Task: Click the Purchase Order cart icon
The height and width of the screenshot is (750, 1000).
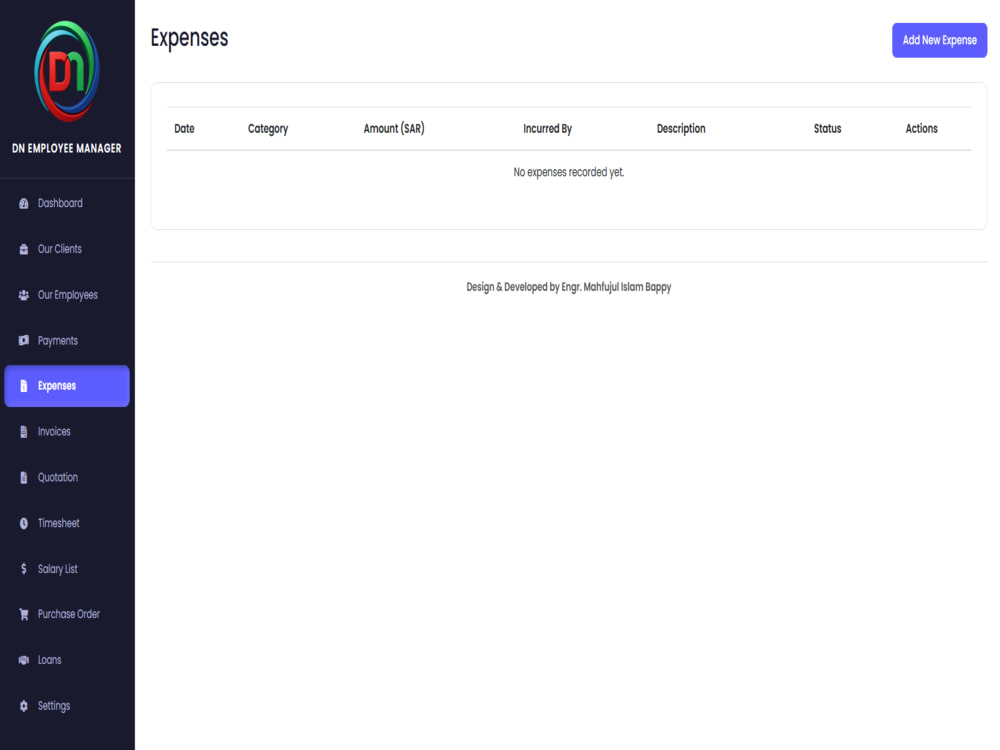Action: tap(24, 615)
